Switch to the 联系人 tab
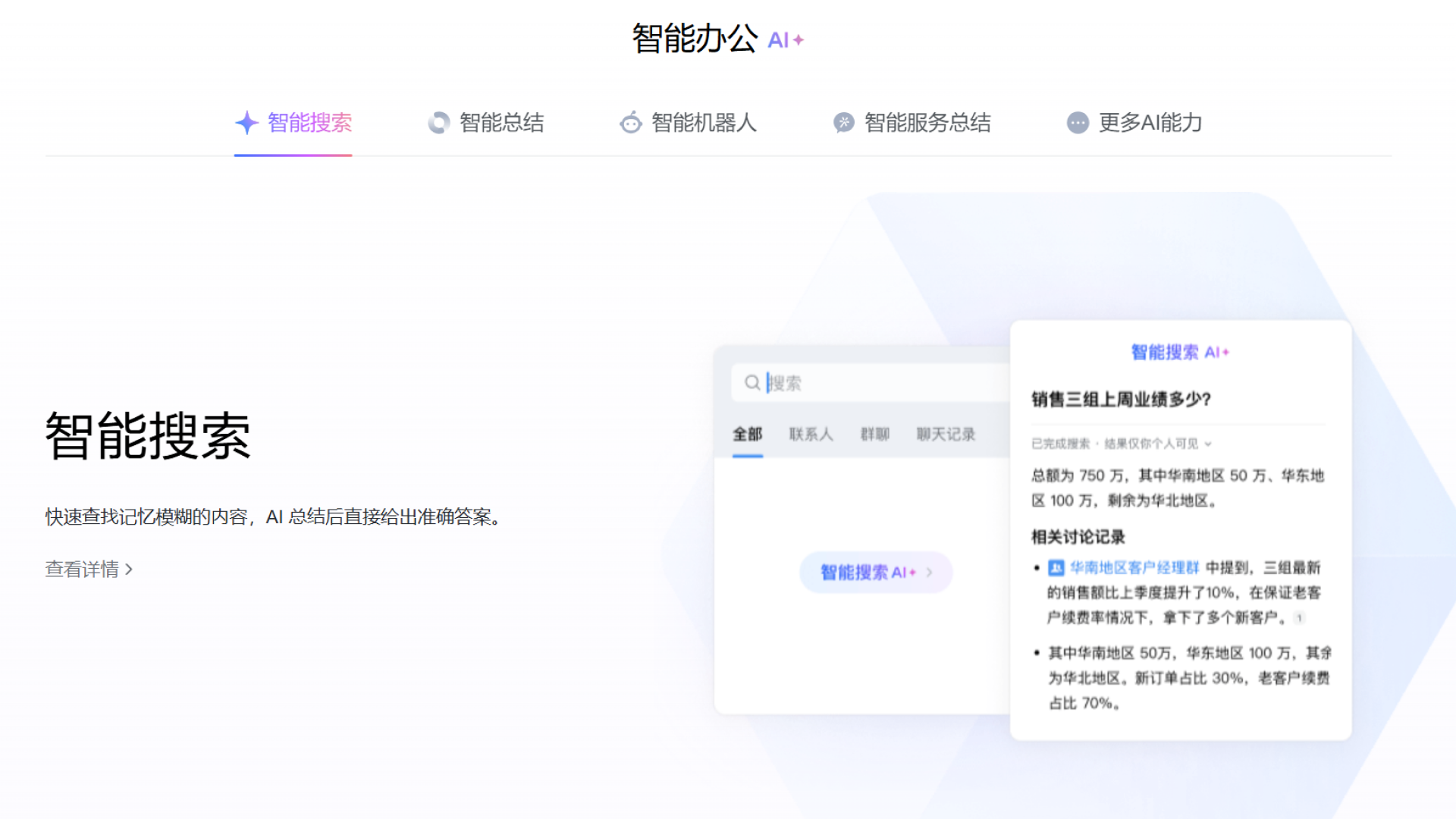 tap(810, 434)
